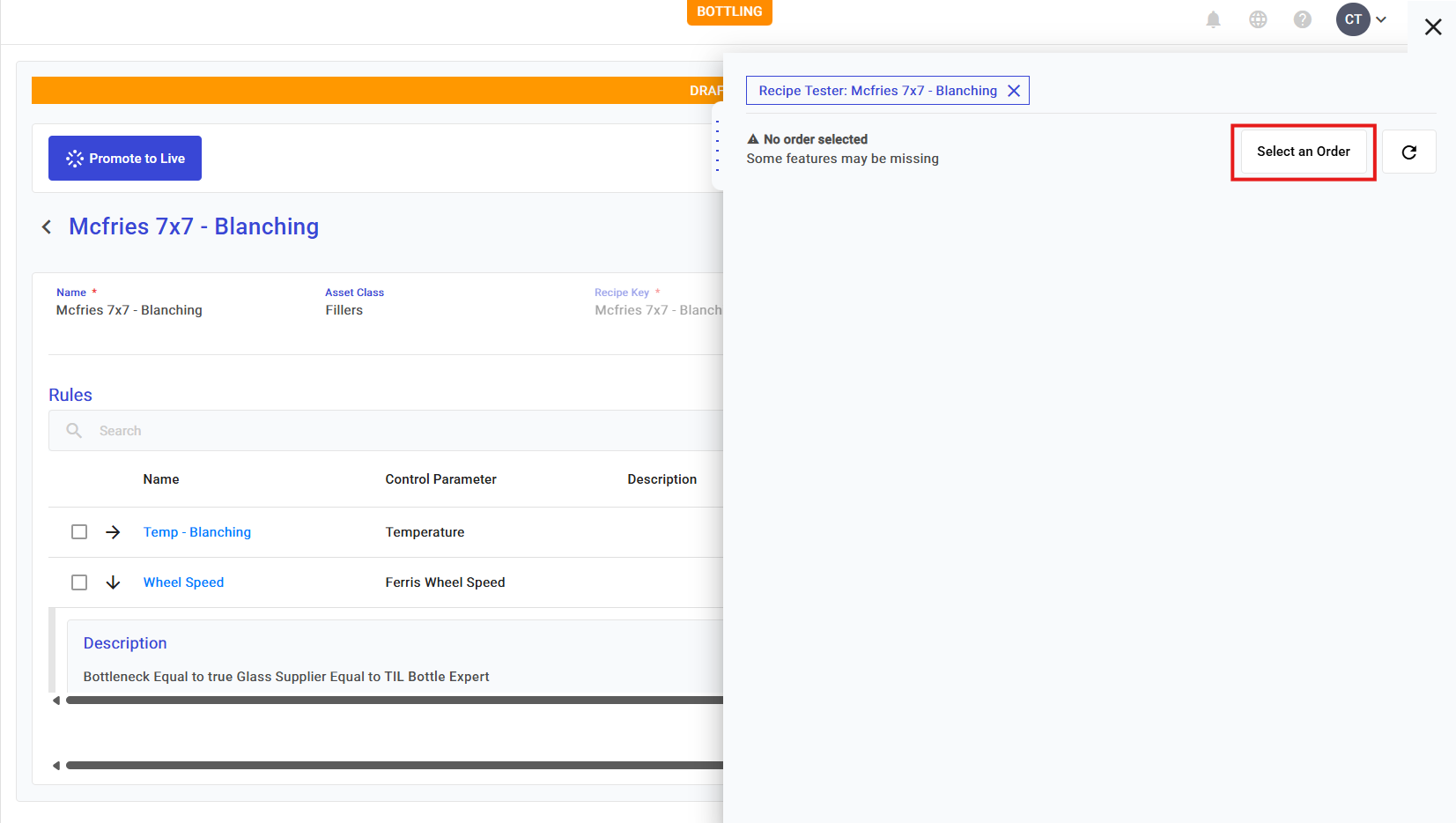Click the search magnifier icon in Rules

point(75,431)
